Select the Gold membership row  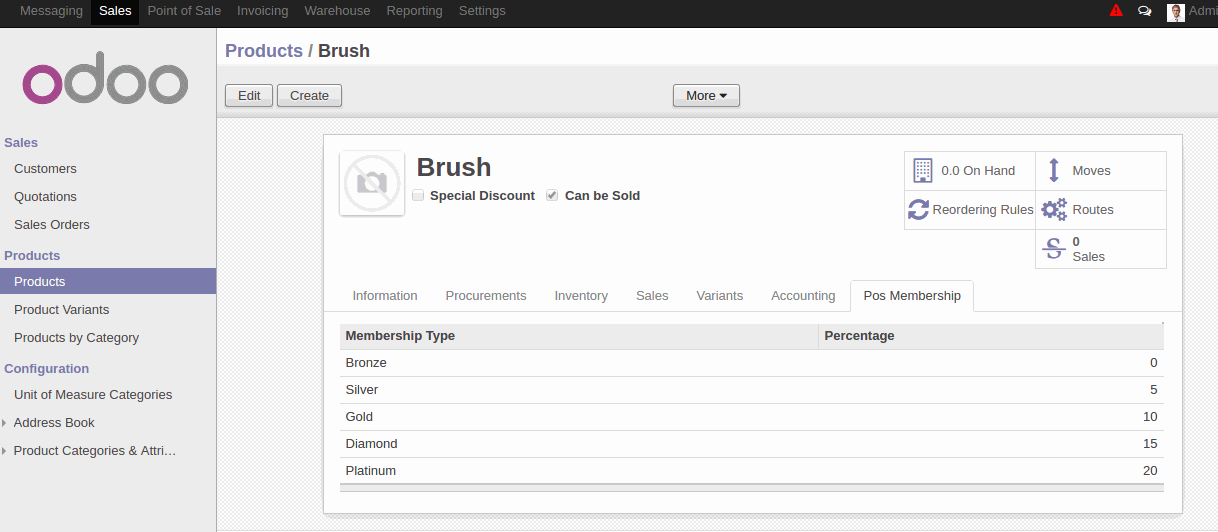[751, 417]
